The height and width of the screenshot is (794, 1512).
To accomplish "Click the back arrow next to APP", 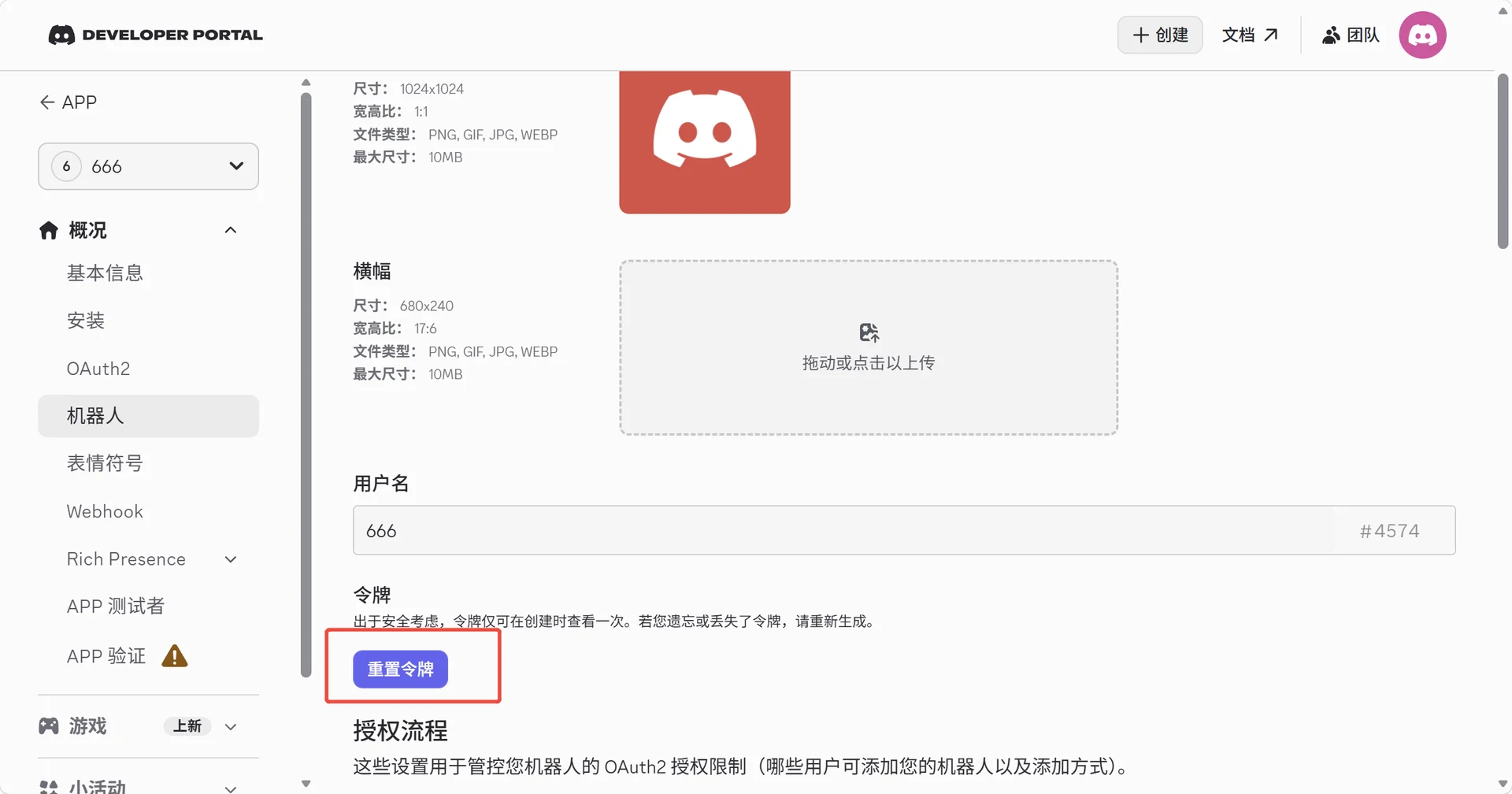I will tap(47, 102).
